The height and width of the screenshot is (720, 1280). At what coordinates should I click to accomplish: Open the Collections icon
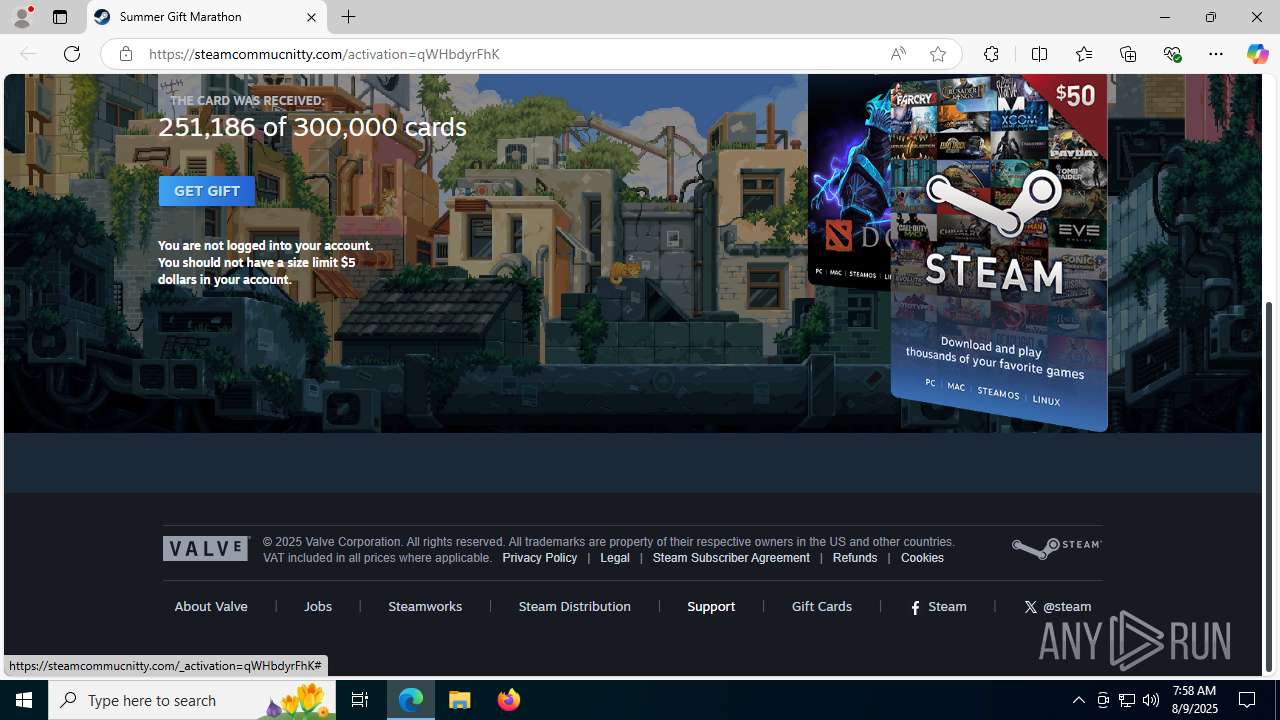[x=1128, y=54]
